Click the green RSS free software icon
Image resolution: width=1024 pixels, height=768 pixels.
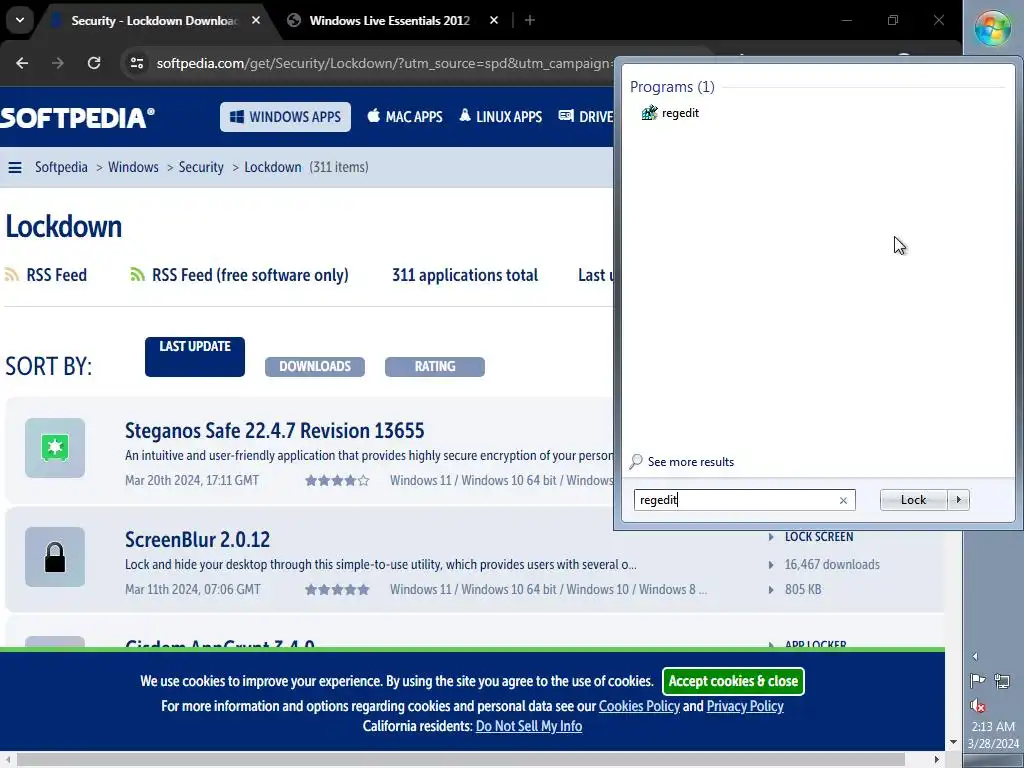tap(137, 274)
